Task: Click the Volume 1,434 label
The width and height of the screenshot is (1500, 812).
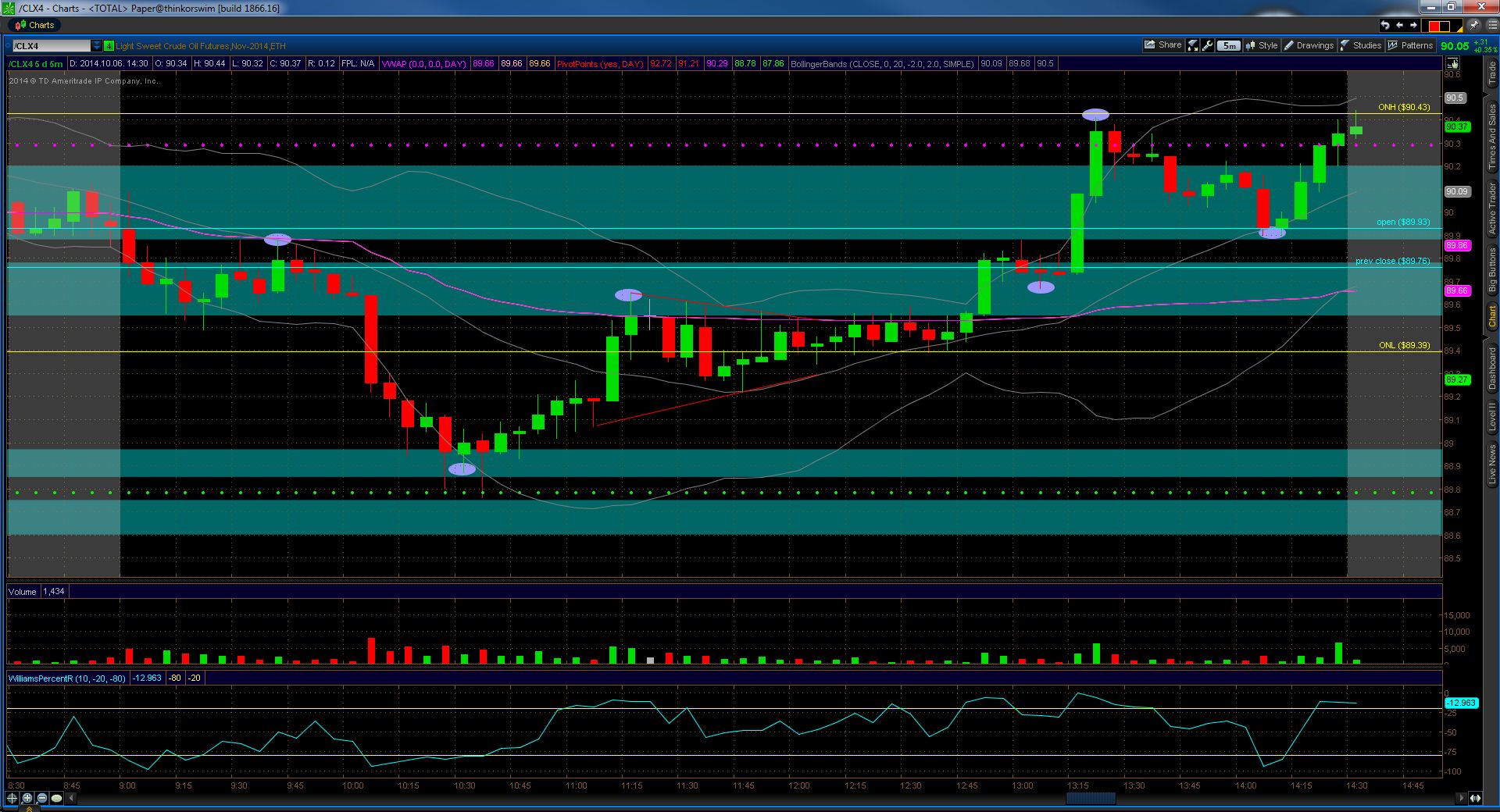Action: (x=37, y=592)
